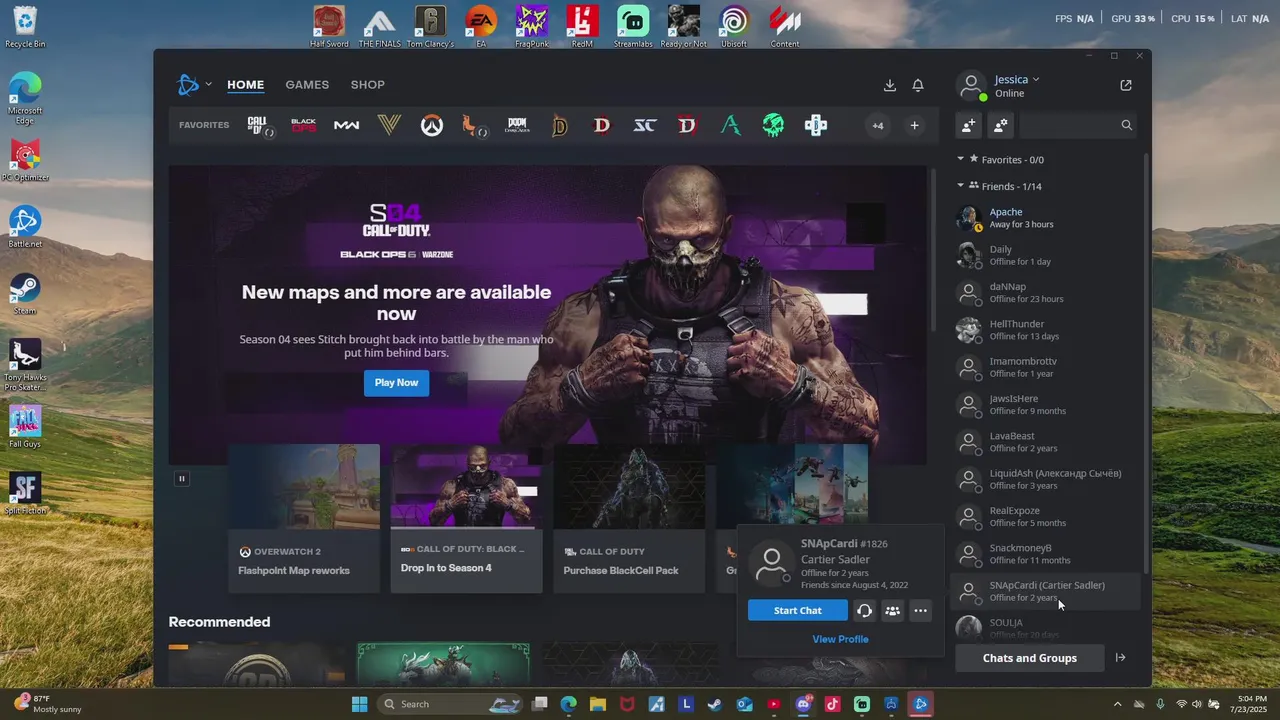Open the Doom: The Dark Ages favorite icon
The height and width of the screenshot is (720, 1280).
(517, 125)
